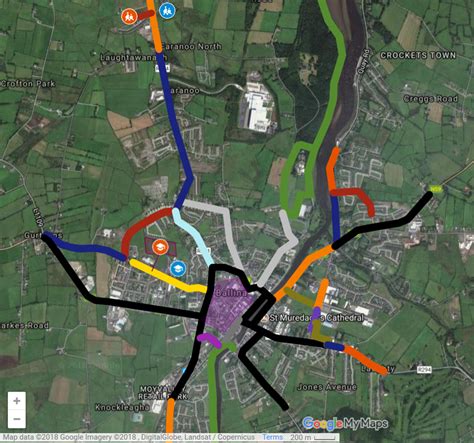Click the R294 road shield marker

423,369
